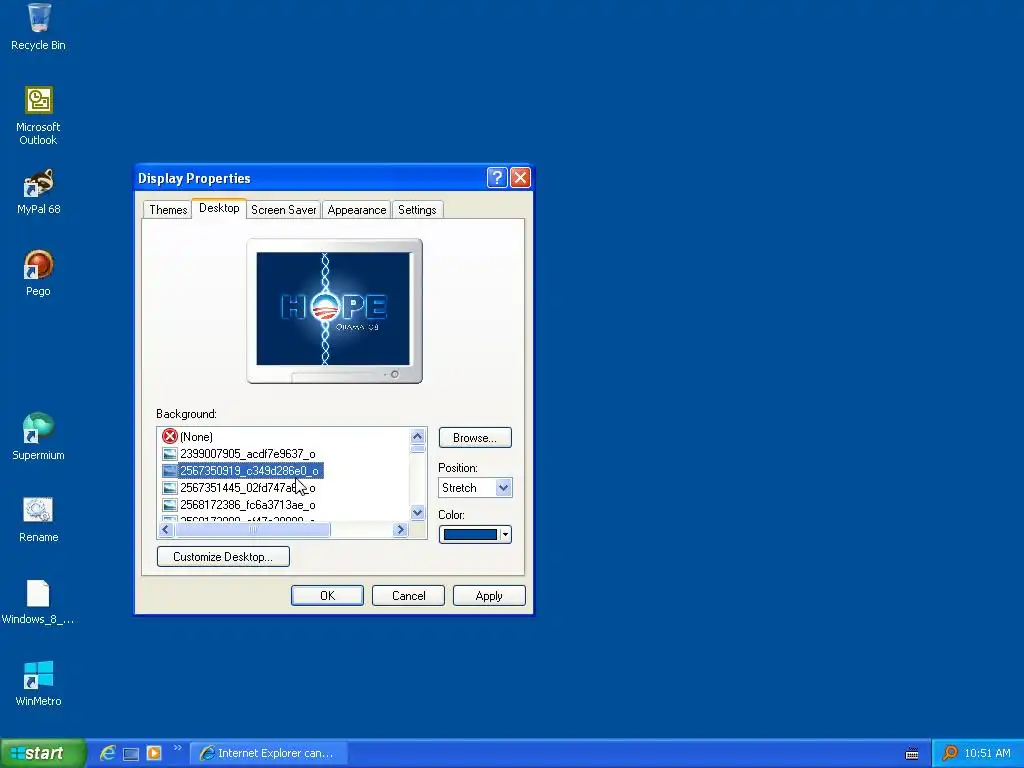Click the clock showing 10:51 AM
The height and width of the screenshot is (768, 1024).
987,753
